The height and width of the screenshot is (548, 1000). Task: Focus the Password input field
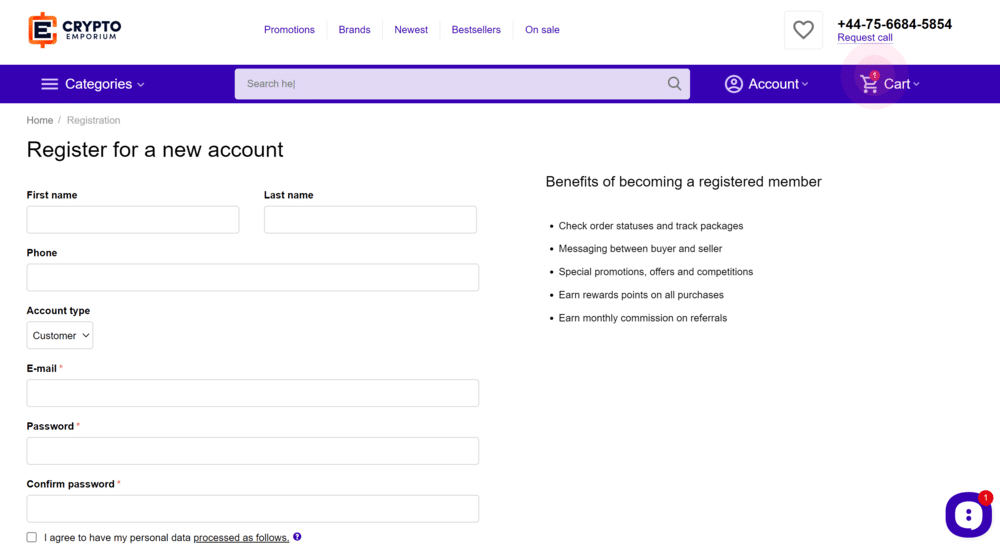tap(253, 451)
